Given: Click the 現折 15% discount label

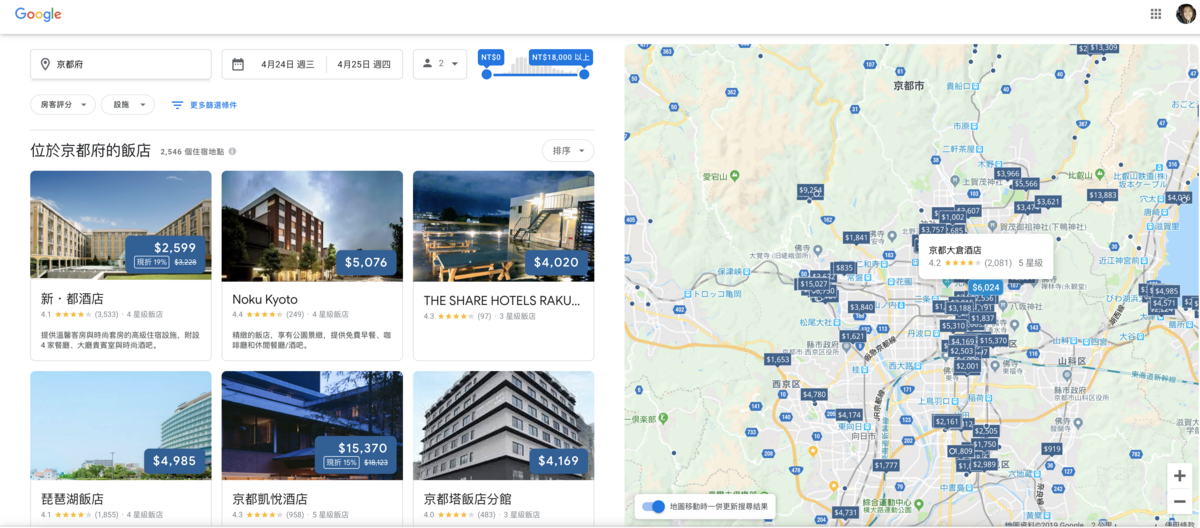Looking at the screenshot, I should pos(343,463).
